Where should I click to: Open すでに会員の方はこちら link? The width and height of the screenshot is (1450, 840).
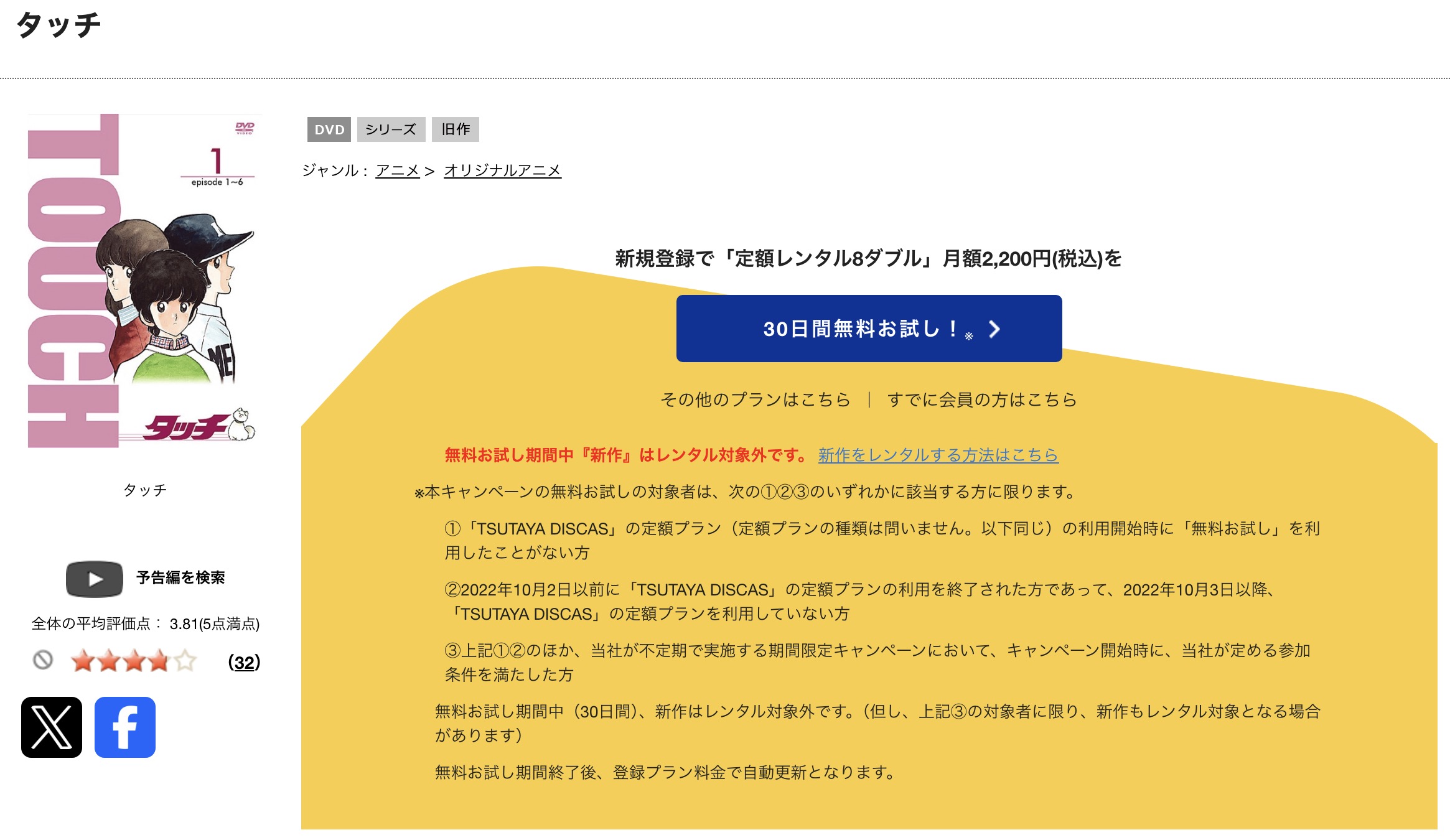coord(982,399)
